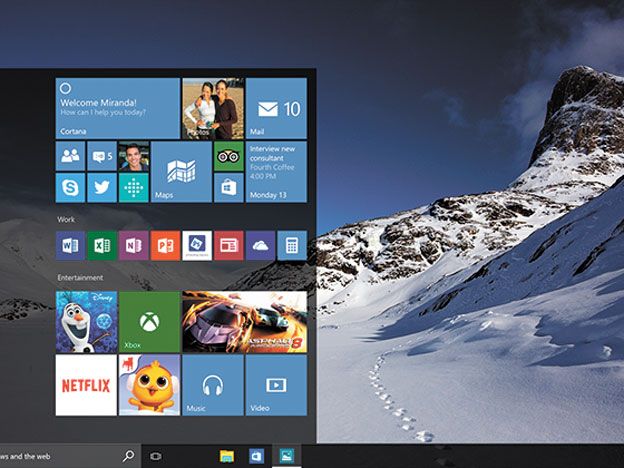Open the Store icon on the taskbar
Viewport: 624px width, 468px height.
[256, 456]
